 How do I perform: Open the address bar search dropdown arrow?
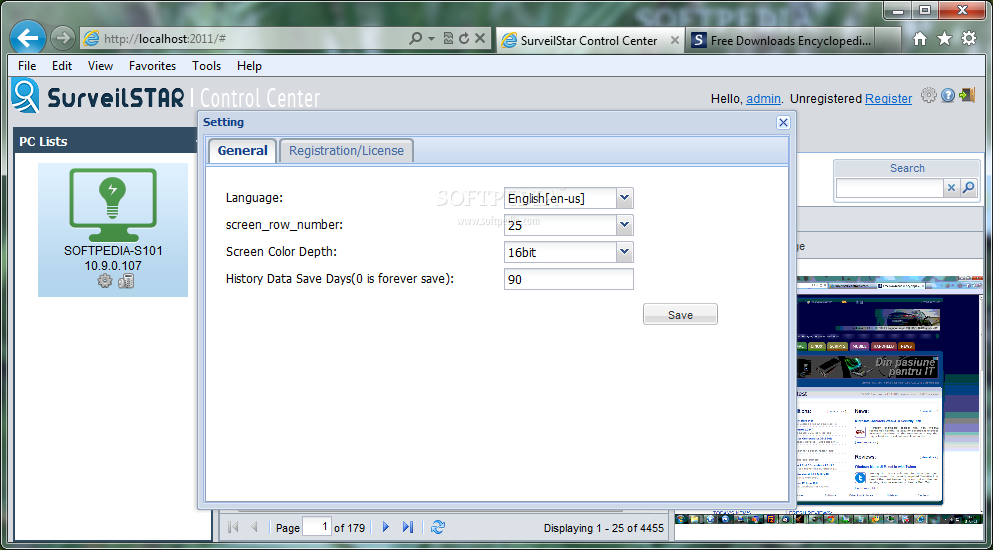tap(431, 39)
